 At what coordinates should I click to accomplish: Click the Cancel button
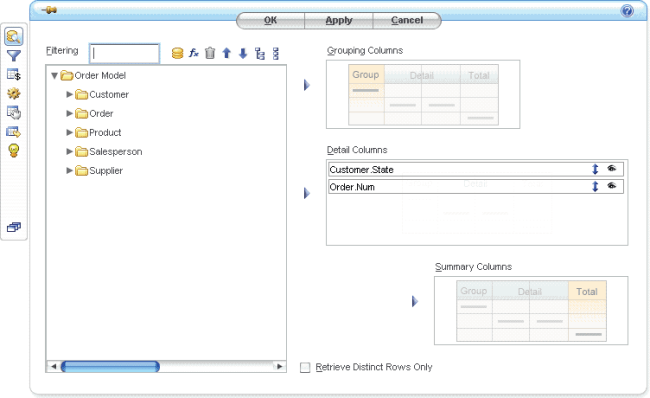coord(407,20)
